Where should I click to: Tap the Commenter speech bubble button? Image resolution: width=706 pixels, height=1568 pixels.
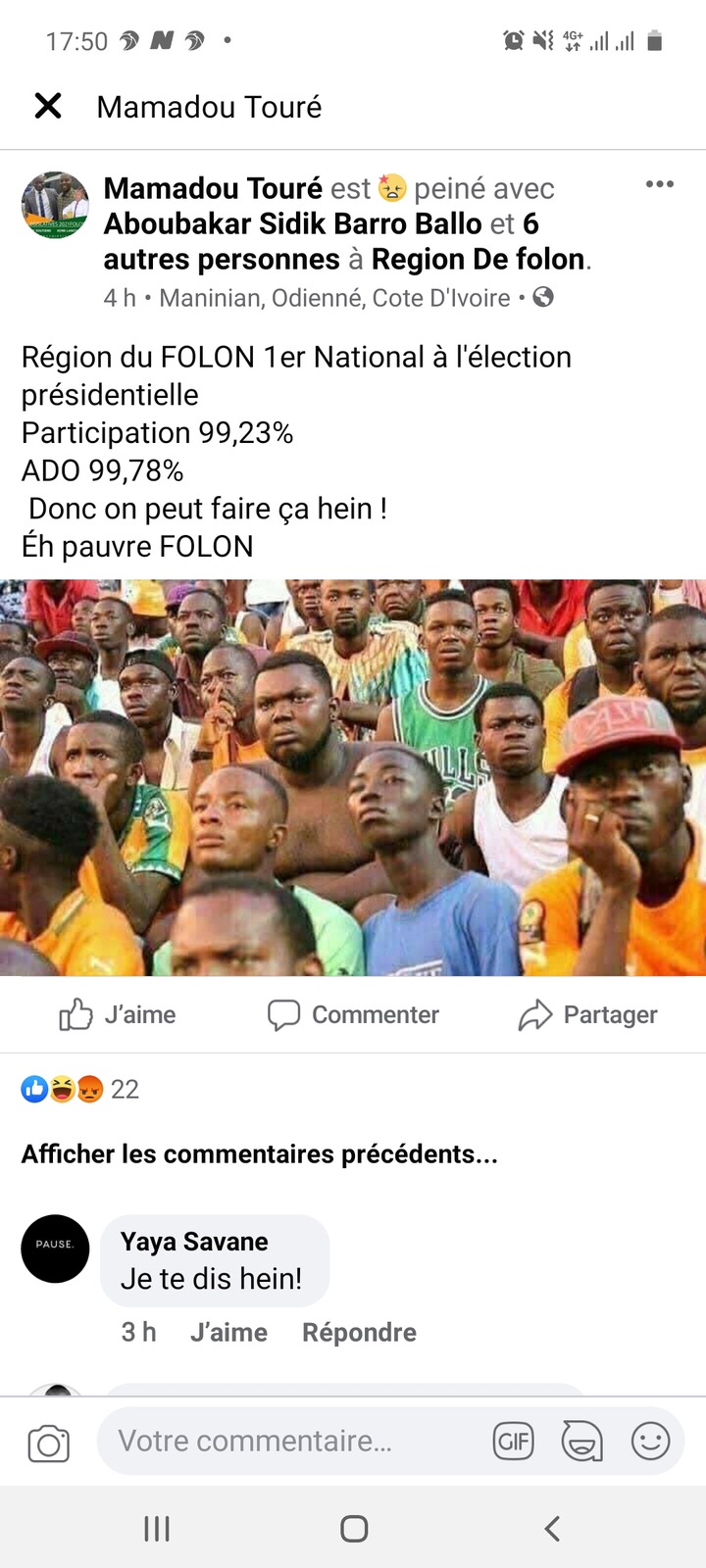[x=353, y=1014]
